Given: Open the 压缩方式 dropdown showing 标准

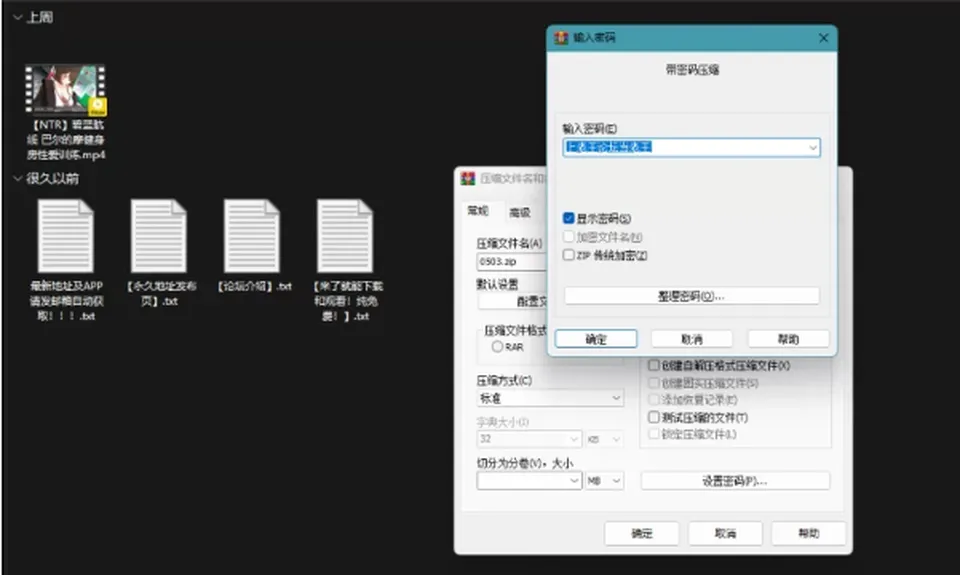Looking at the screenshot, I should coord(550,398).
